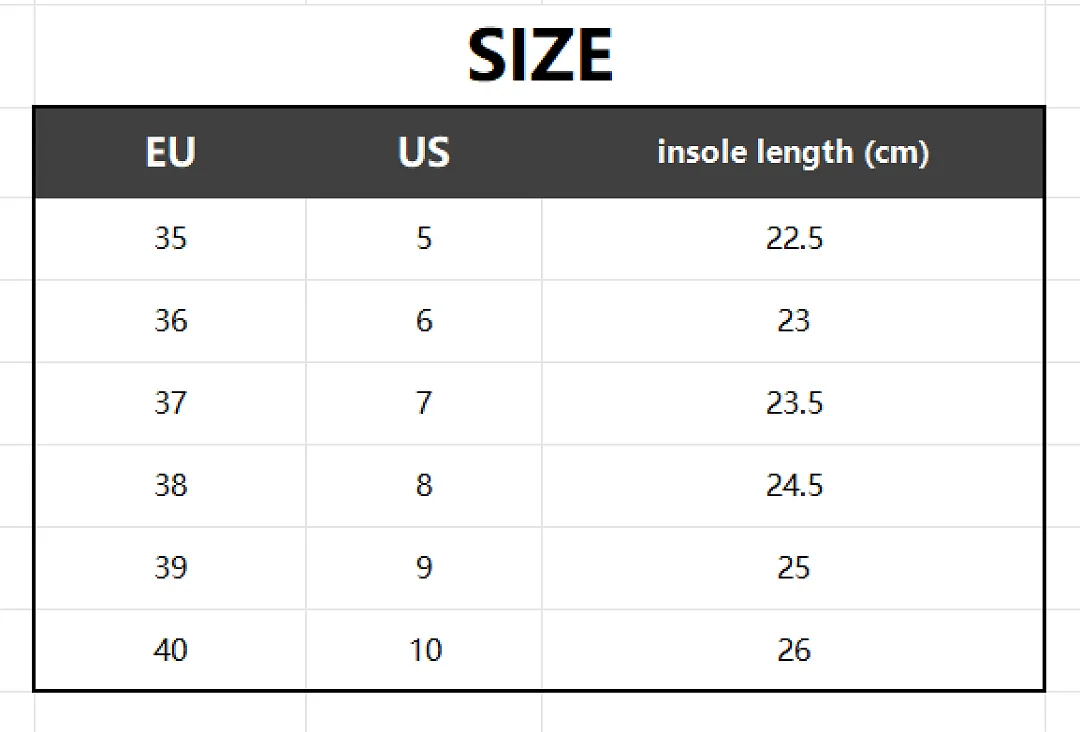Select the US size 7 cell
The image size is (1080, 732).
tap(424, 403)
